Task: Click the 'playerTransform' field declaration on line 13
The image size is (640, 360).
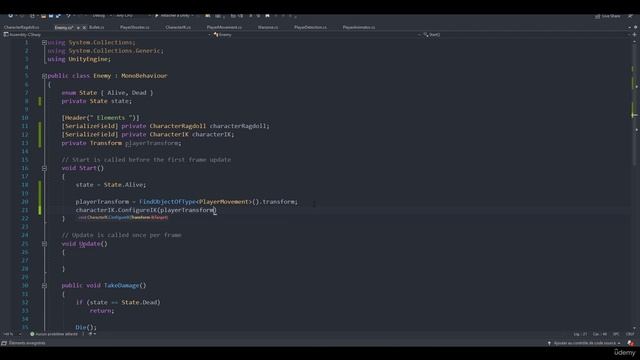Action: [153, 143]
